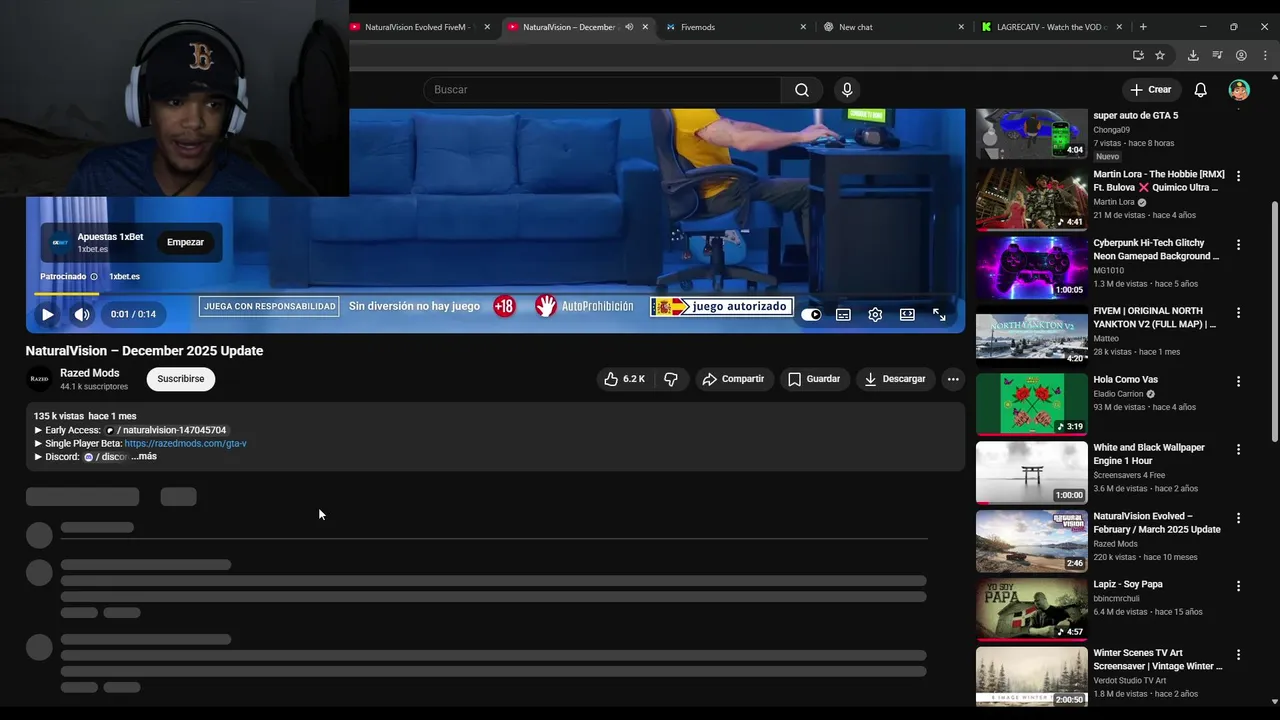The image size is (1280, 720).
Task: Open the Razed Mods channel name link
Action: [x=89, y=373]
